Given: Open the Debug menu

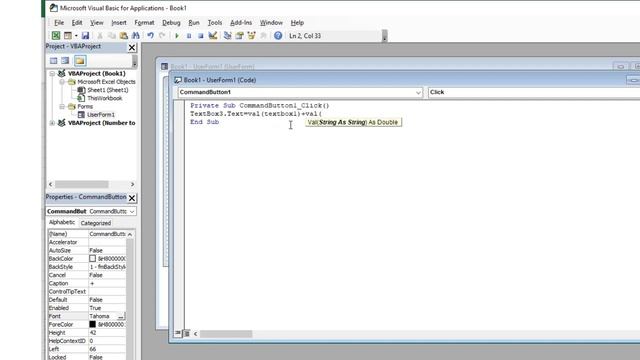Looking at the screenshot, I should point(171,23).
